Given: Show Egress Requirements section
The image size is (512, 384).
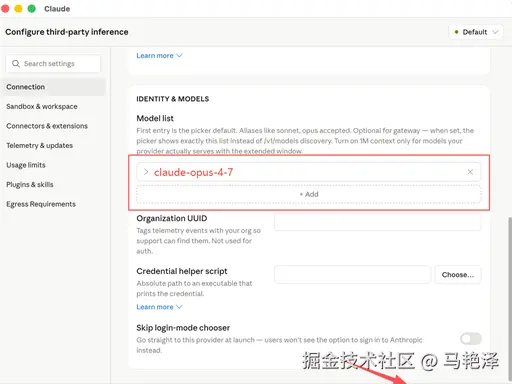Looking at the screenshot, I should pyautogui.click(x=41, y=204).
